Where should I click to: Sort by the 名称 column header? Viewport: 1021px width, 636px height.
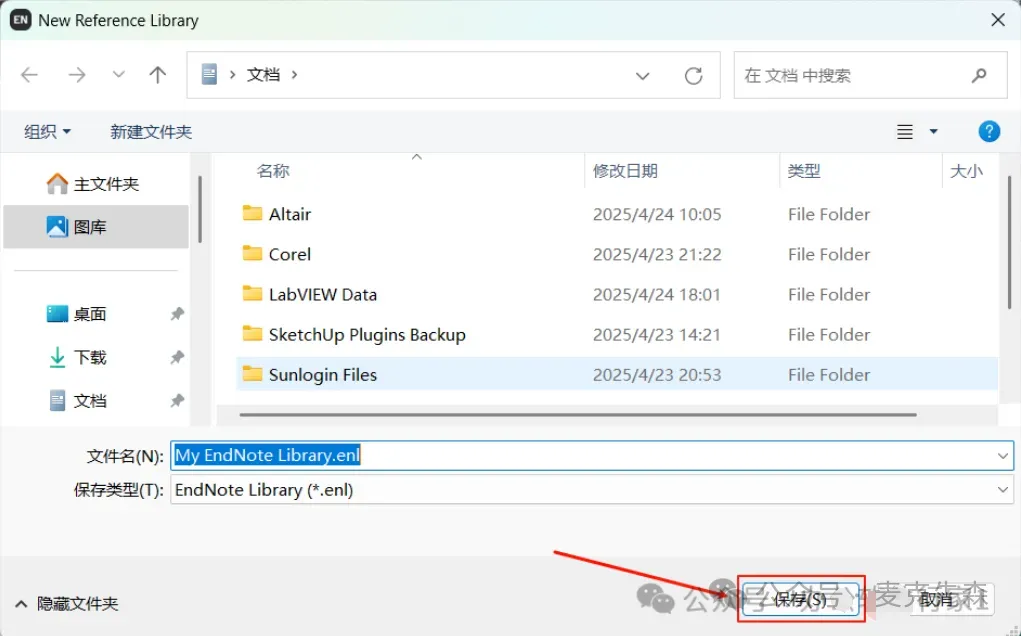(273, 171)
